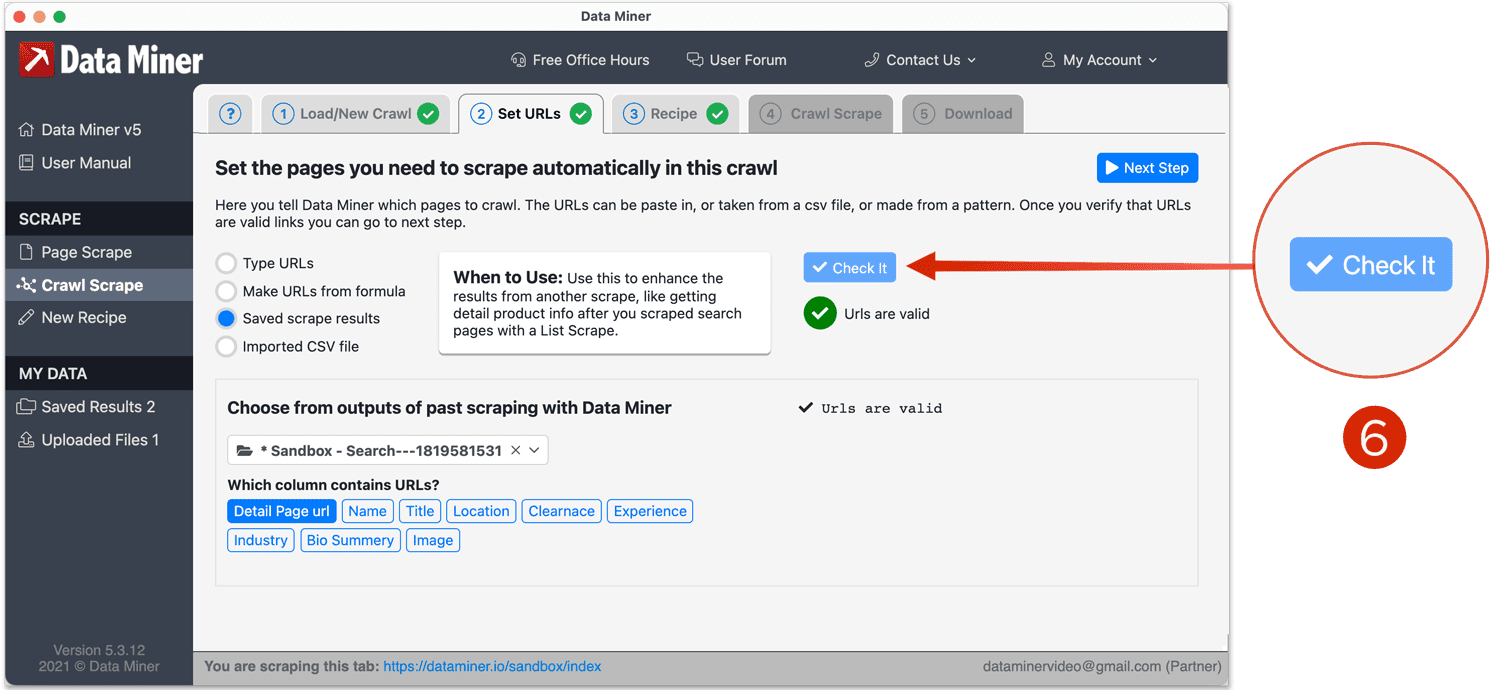Choose Make URLs from formula option

[x=226, y=290]
